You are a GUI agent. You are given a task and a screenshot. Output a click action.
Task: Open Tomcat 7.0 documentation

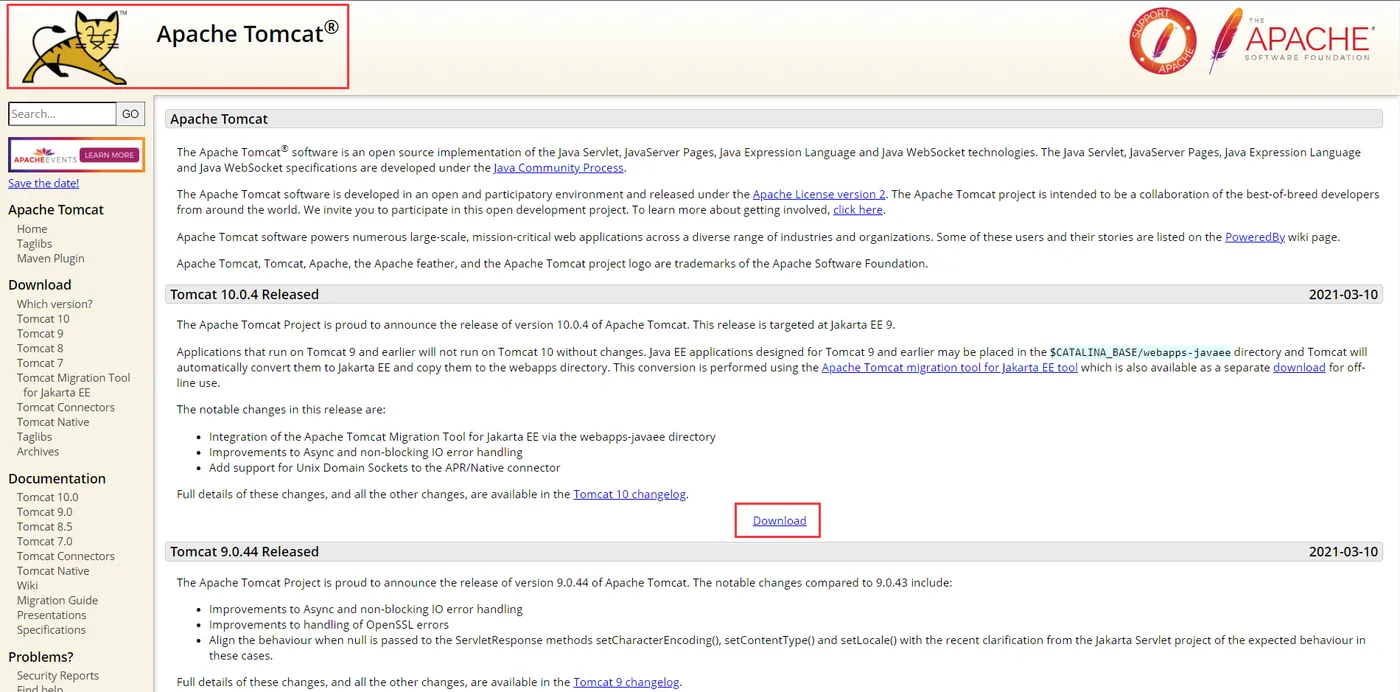tap(44, 541)
